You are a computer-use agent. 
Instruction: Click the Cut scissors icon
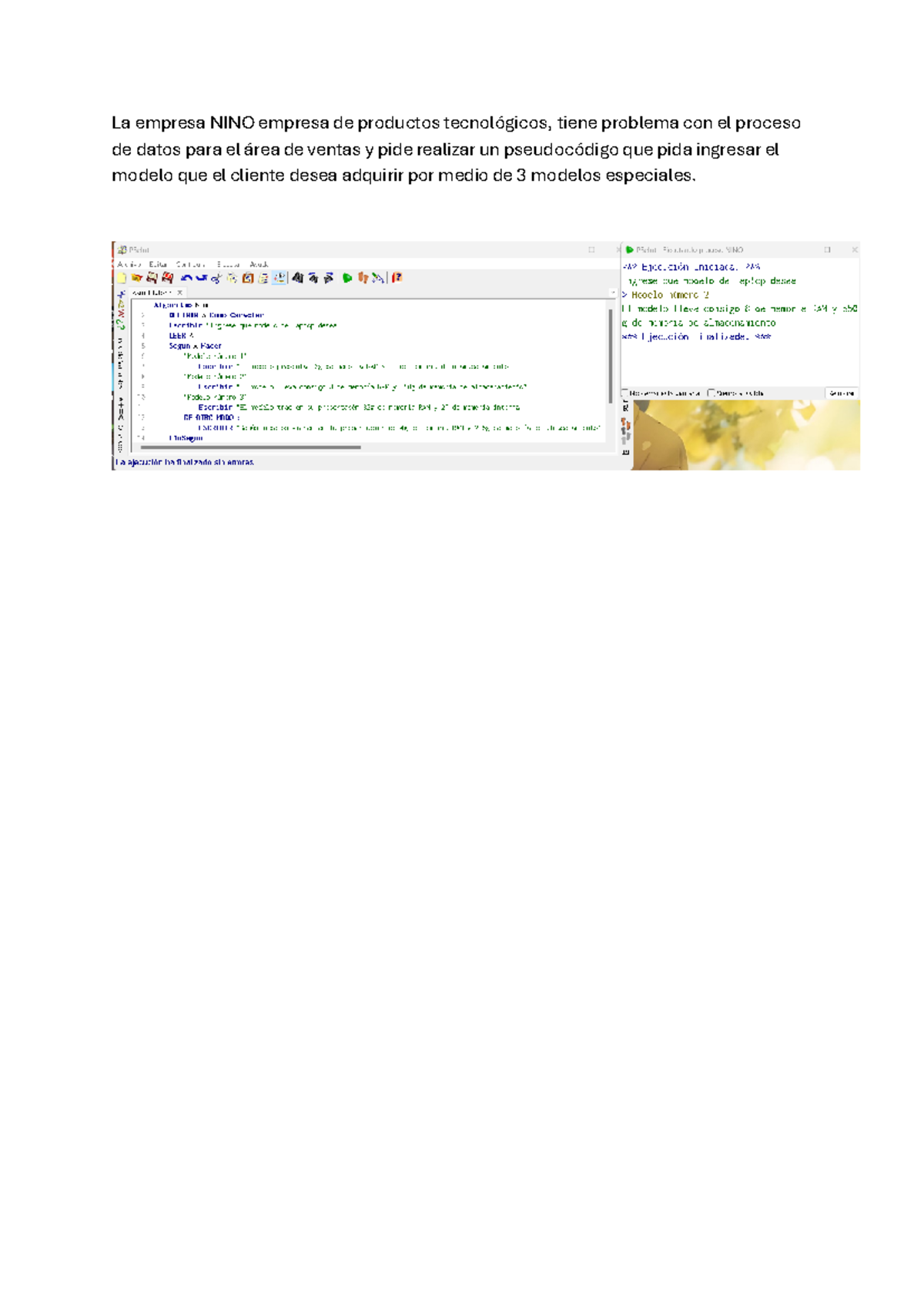click(x=216, y=278)
